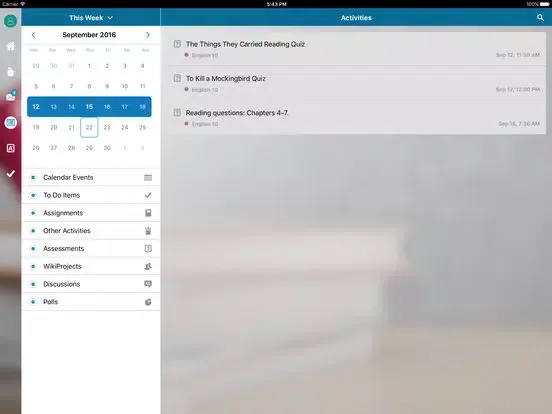
Task: Click the To Do Items checkmark icon
Action: (148, 195)
